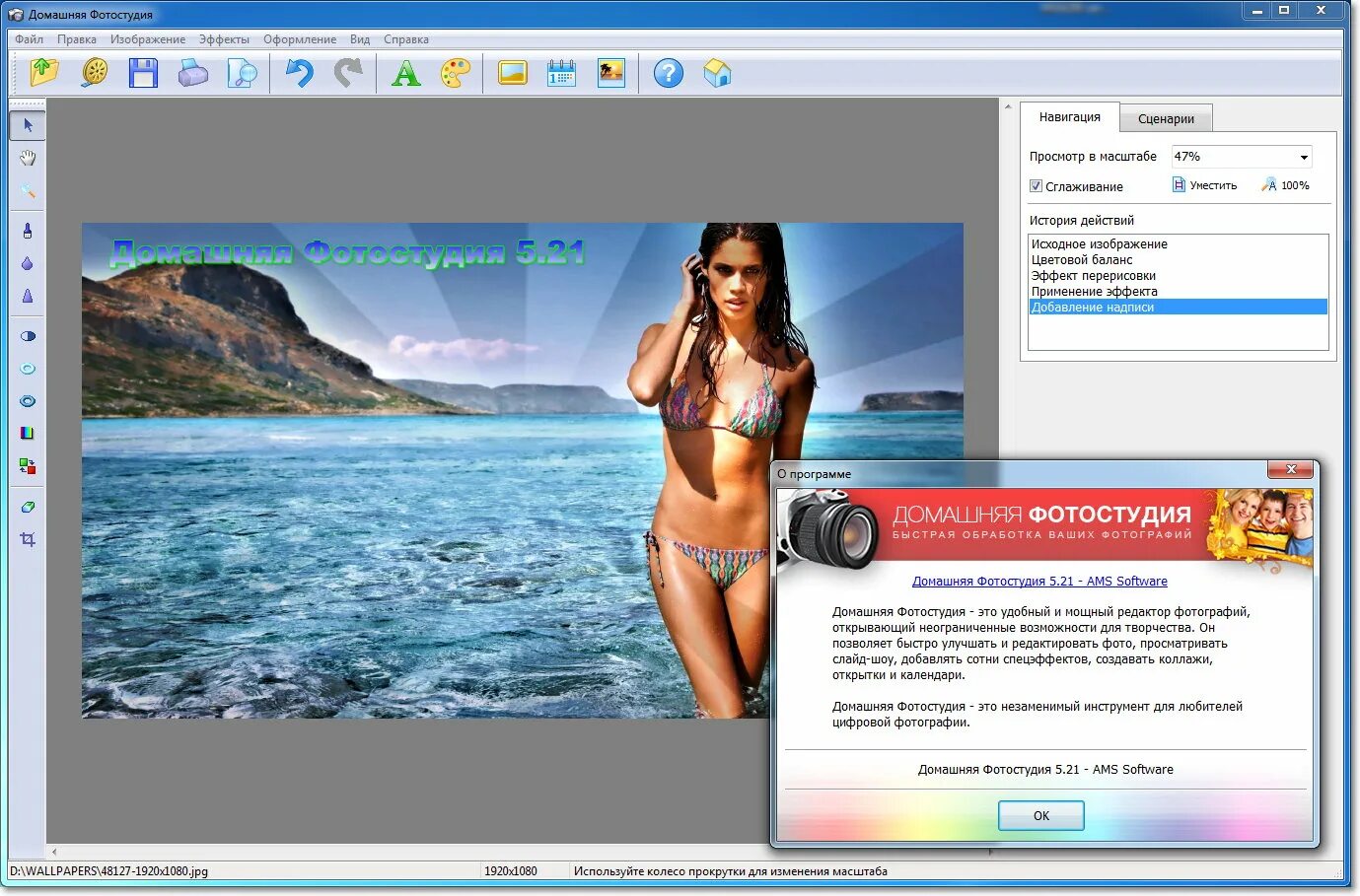
Task: Select history entry Эффект перерисовки
Action: [x=1178, y=275]
